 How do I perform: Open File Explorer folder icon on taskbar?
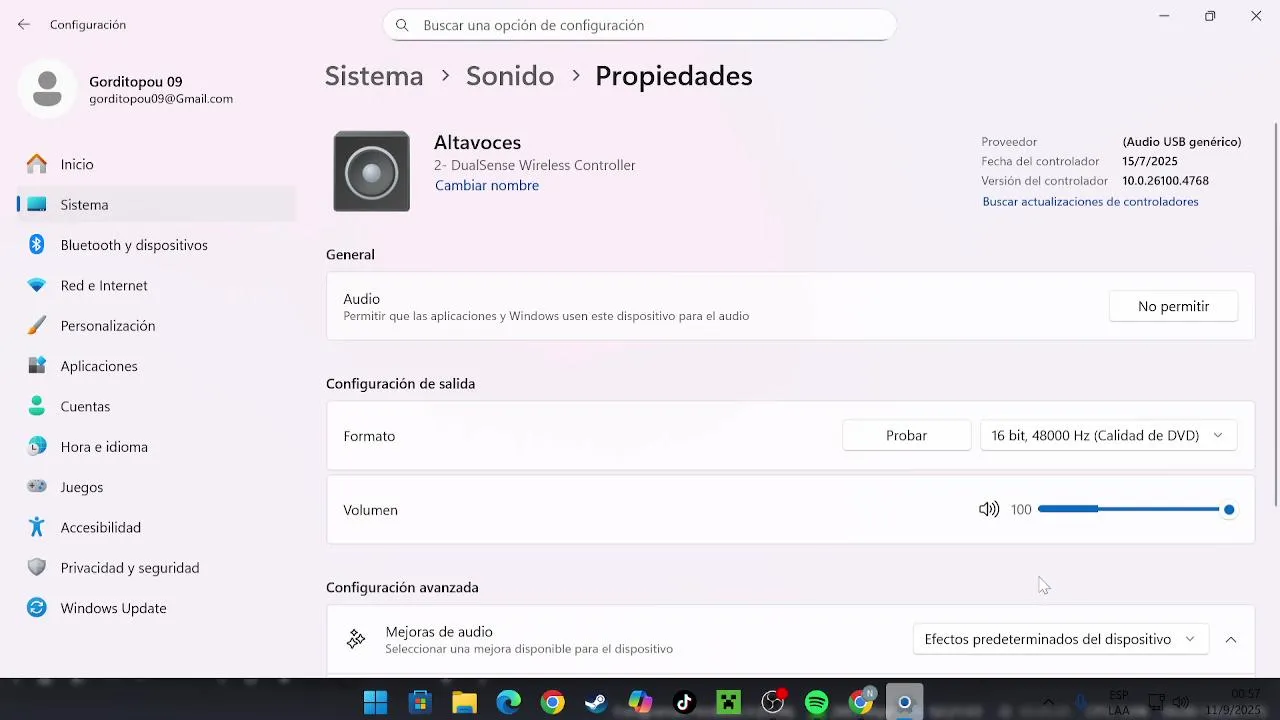[464, 703]
